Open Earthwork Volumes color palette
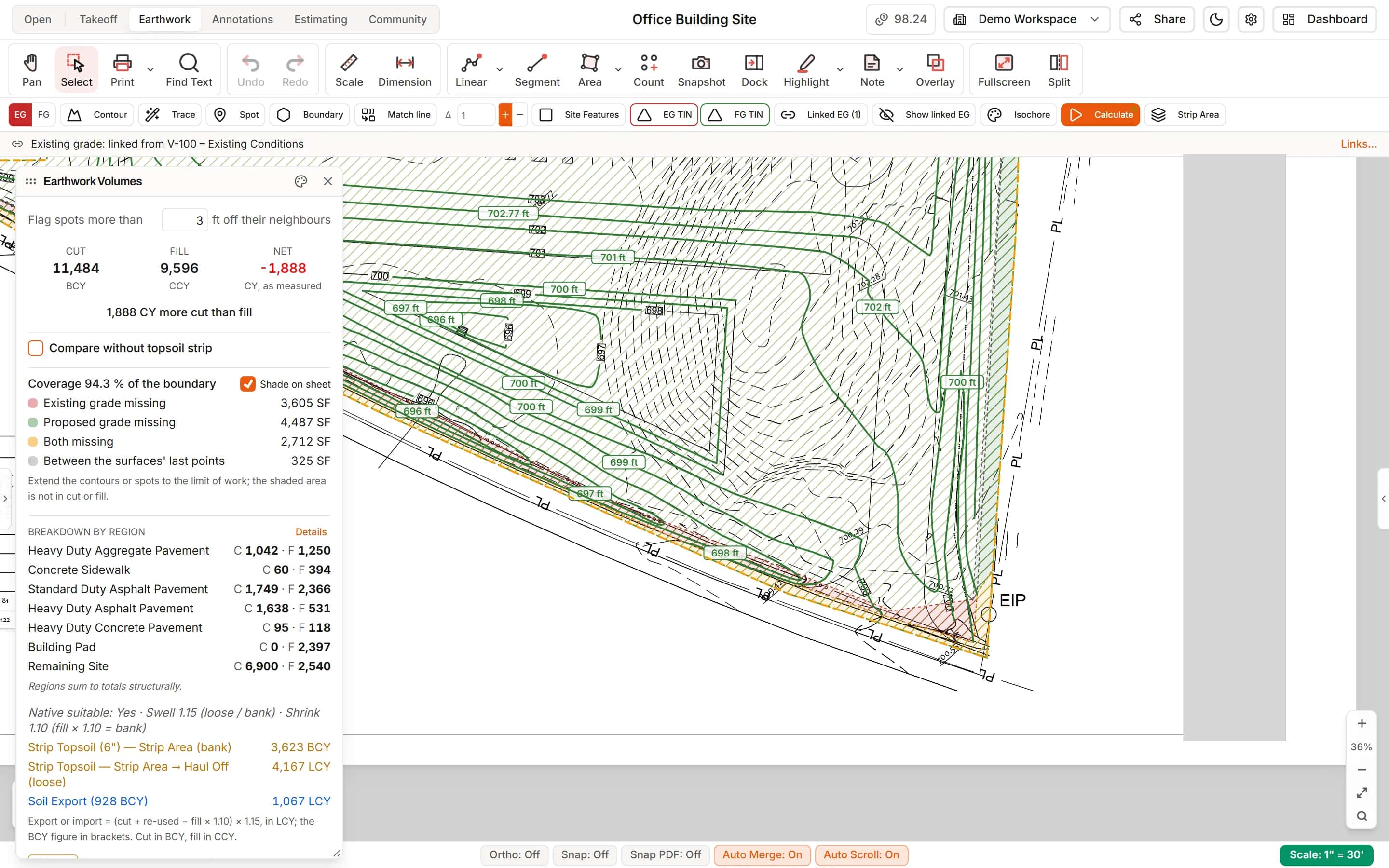This screenshot has width=1389, height=868. coord(301,181)
